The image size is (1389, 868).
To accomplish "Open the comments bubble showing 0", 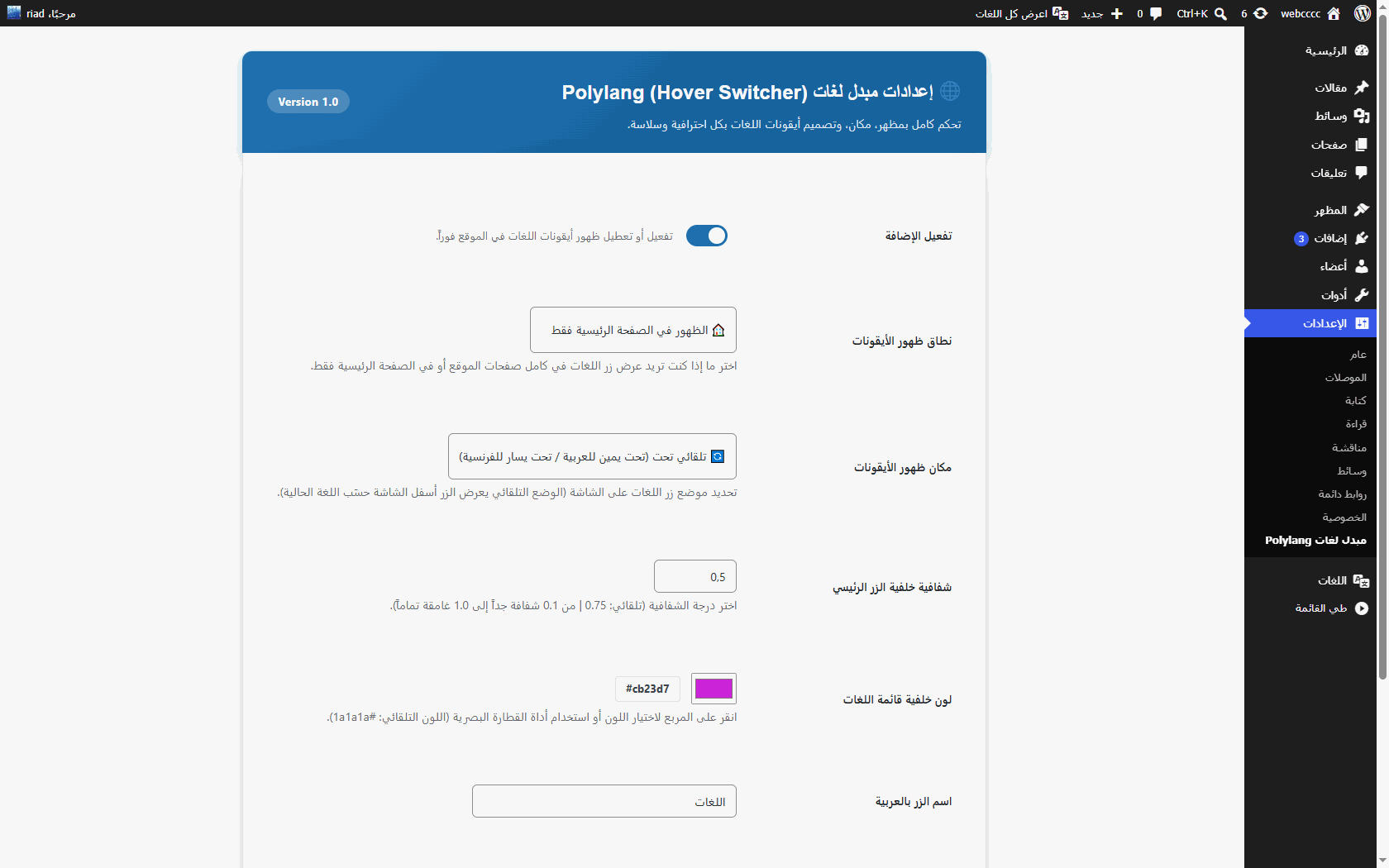I will [x=1149, y=13].
